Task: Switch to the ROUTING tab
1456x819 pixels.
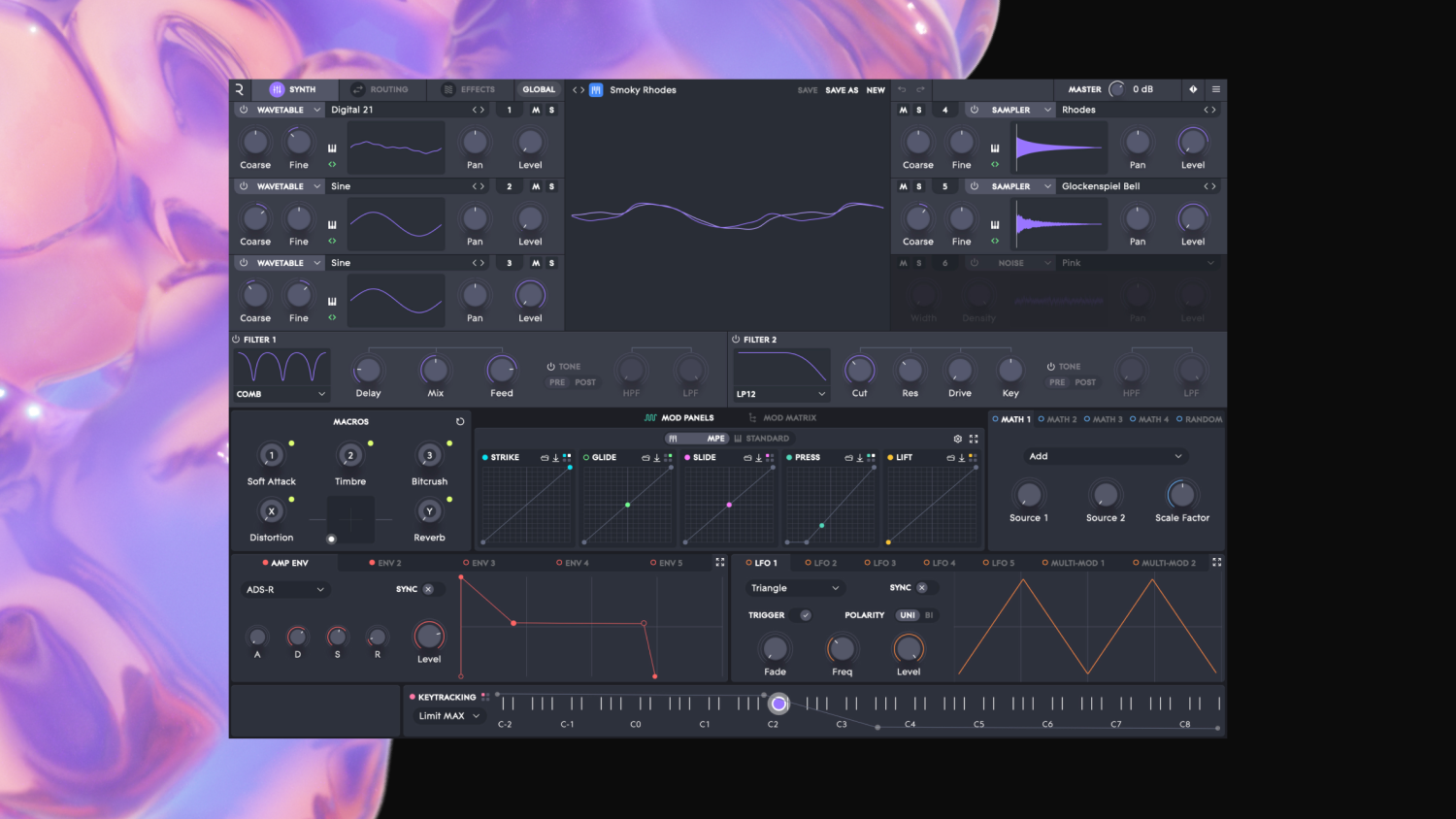Action: click(381, 89)
